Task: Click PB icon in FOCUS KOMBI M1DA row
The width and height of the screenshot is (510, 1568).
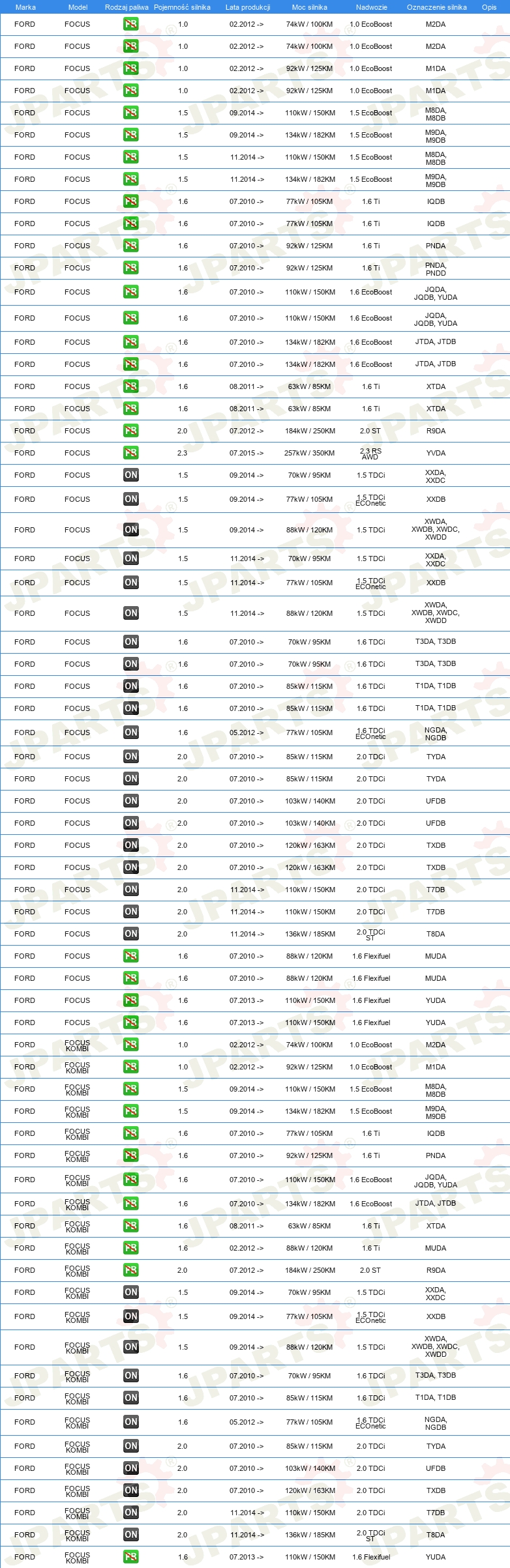Action: coord(130,1067)
